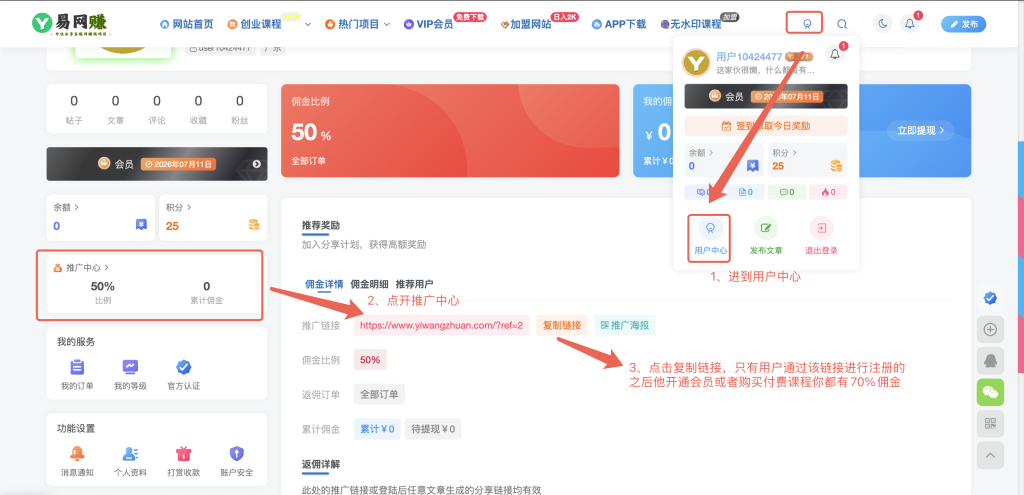
Task: Click the back-to-top arrow icon
Action: click(990, 455)
